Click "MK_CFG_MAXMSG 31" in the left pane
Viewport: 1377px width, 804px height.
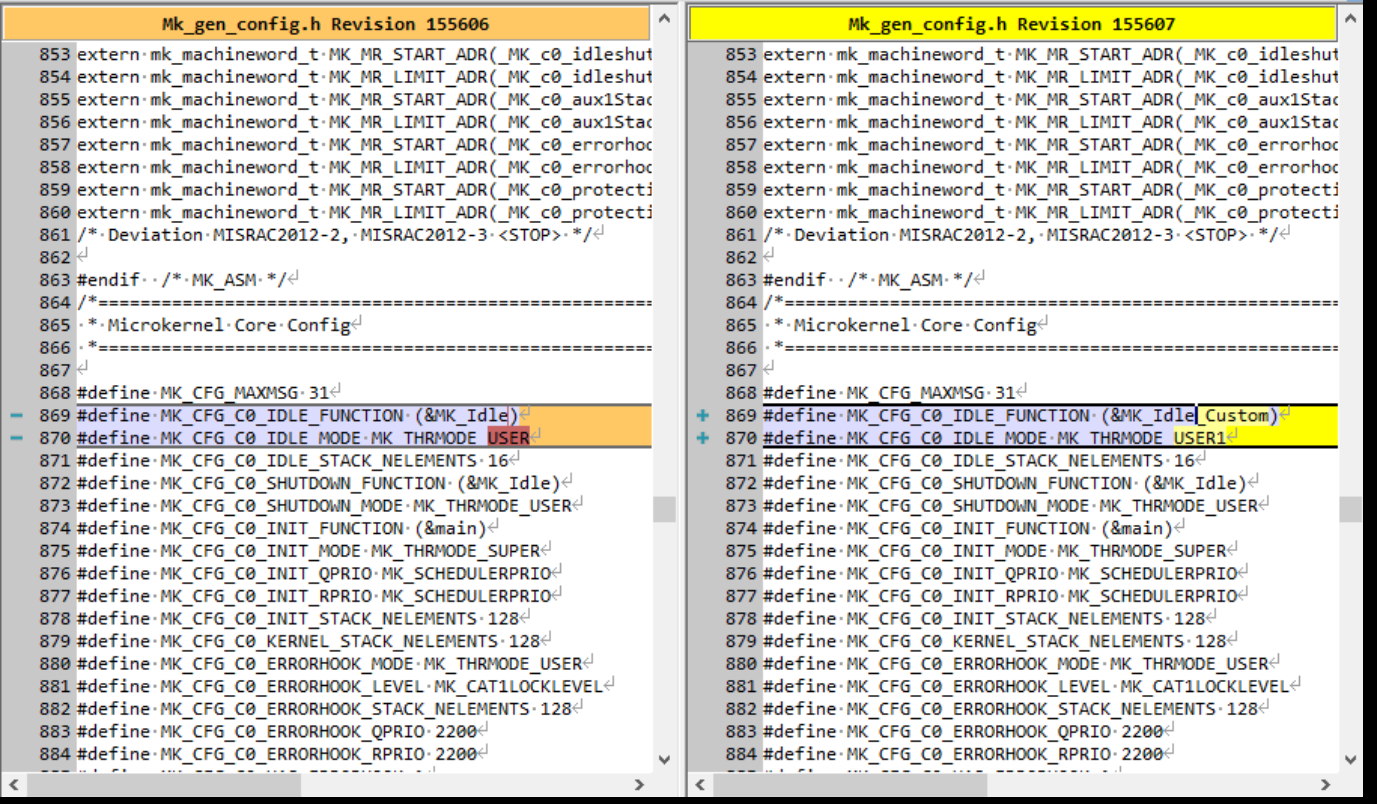coord(246,393)
